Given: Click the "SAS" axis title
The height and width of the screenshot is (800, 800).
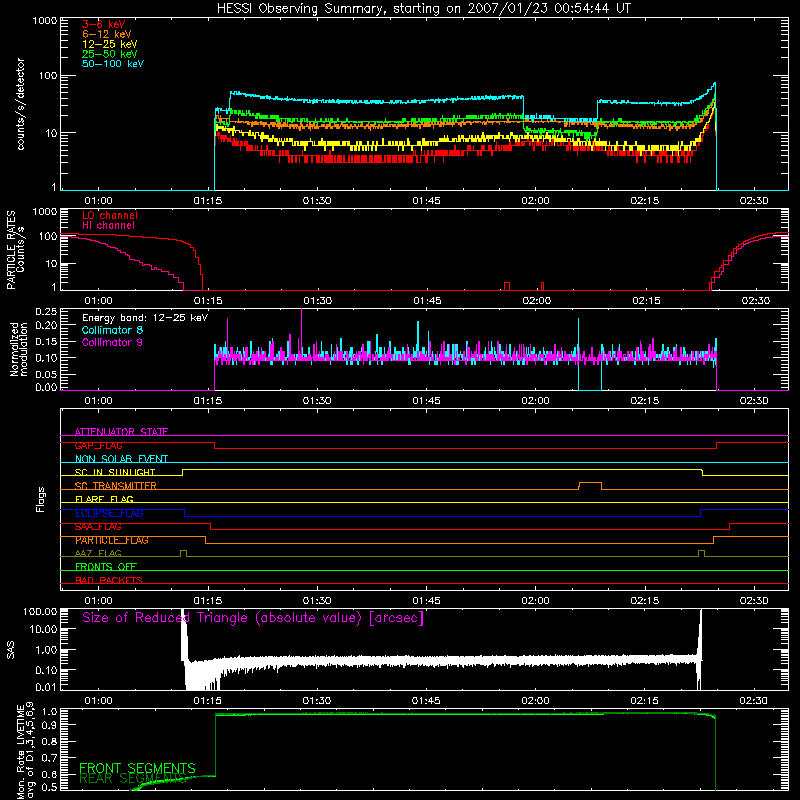Looking at the screenshot, I should pos(11,650).
